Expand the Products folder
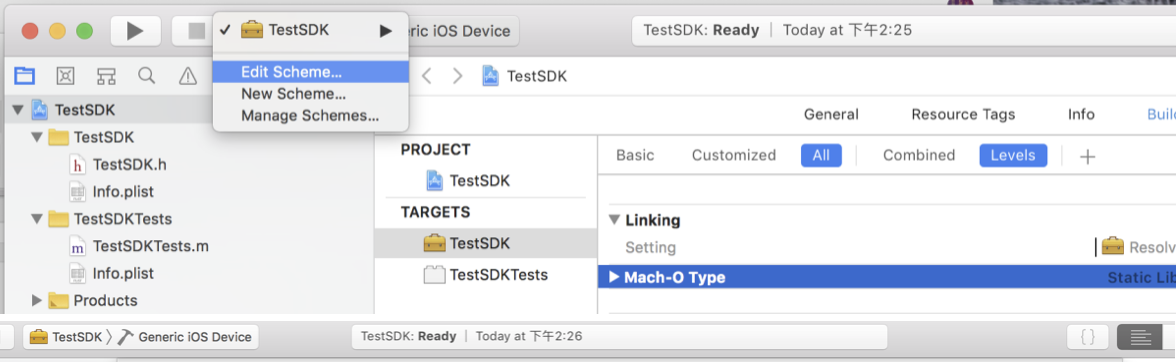 (37, 301)
